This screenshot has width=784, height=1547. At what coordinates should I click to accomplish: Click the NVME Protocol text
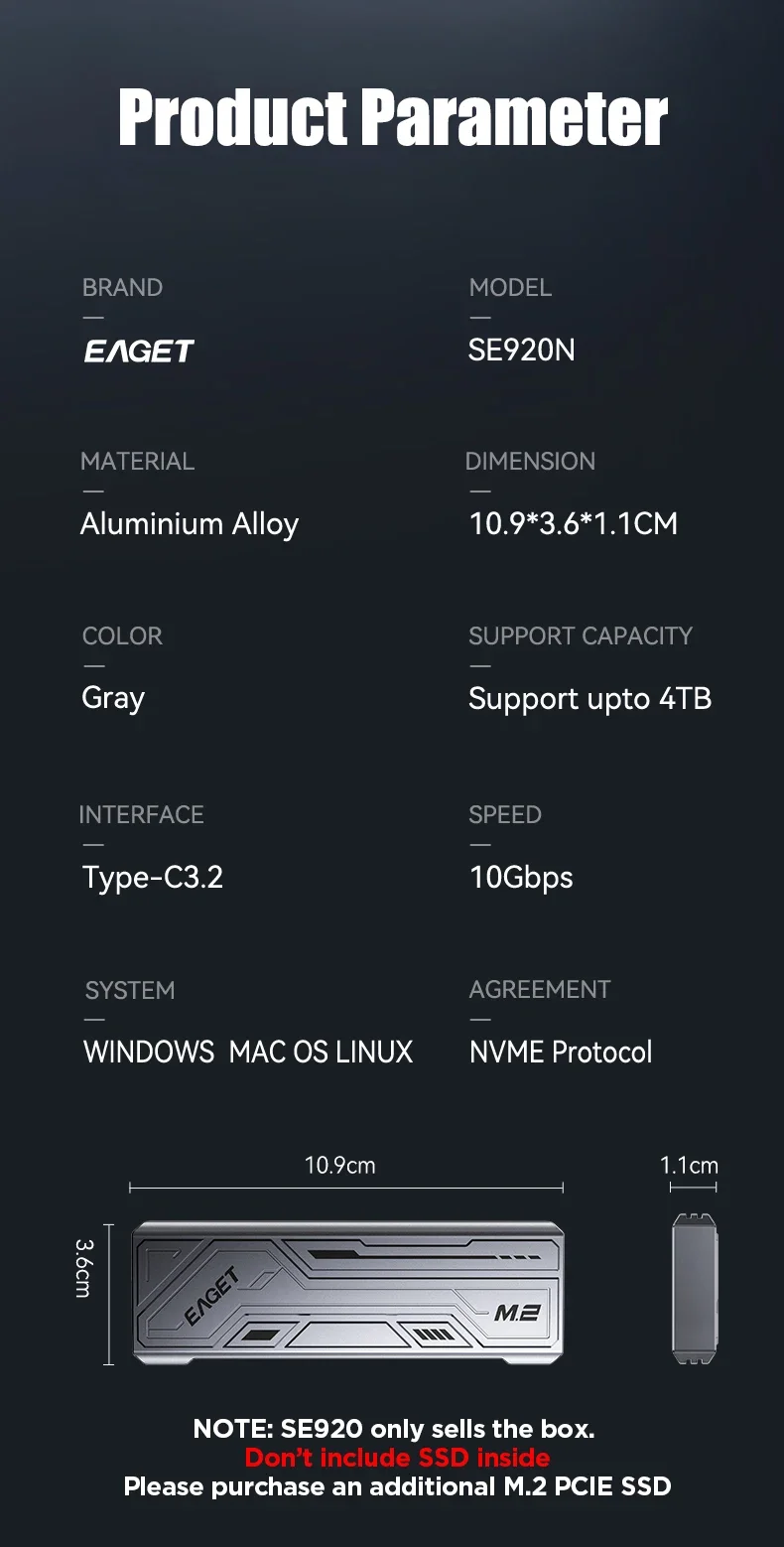[561, 1053]
